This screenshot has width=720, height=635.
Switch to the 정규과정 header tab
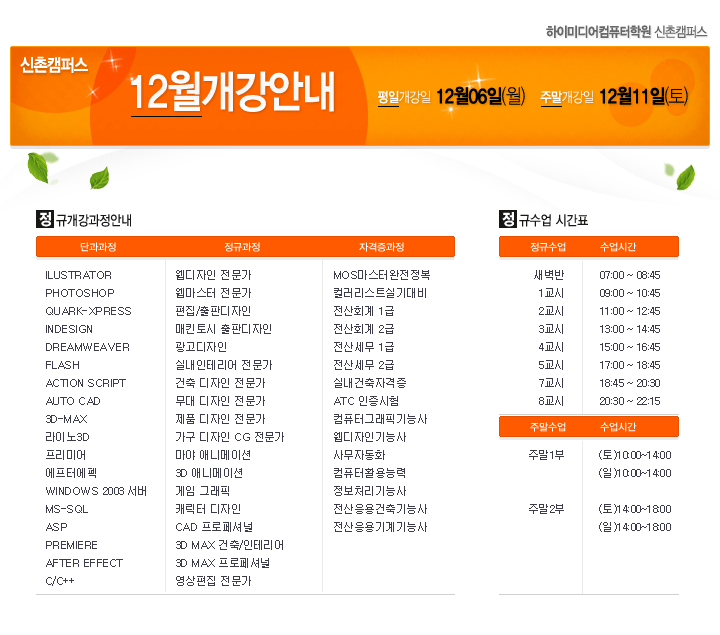click(x=242, y=247)
